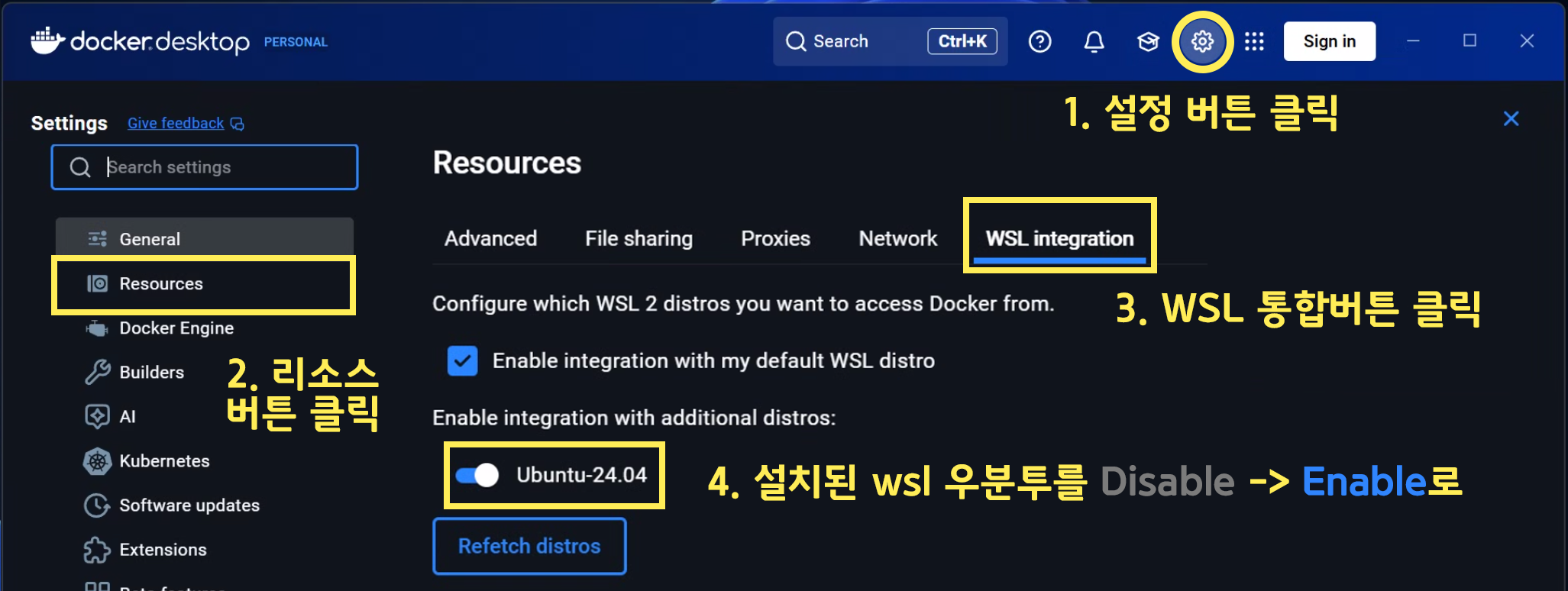This screenshot has height=591, width=1568.
Task: Select the WSL integration tab
Action: pos(1059,238)
